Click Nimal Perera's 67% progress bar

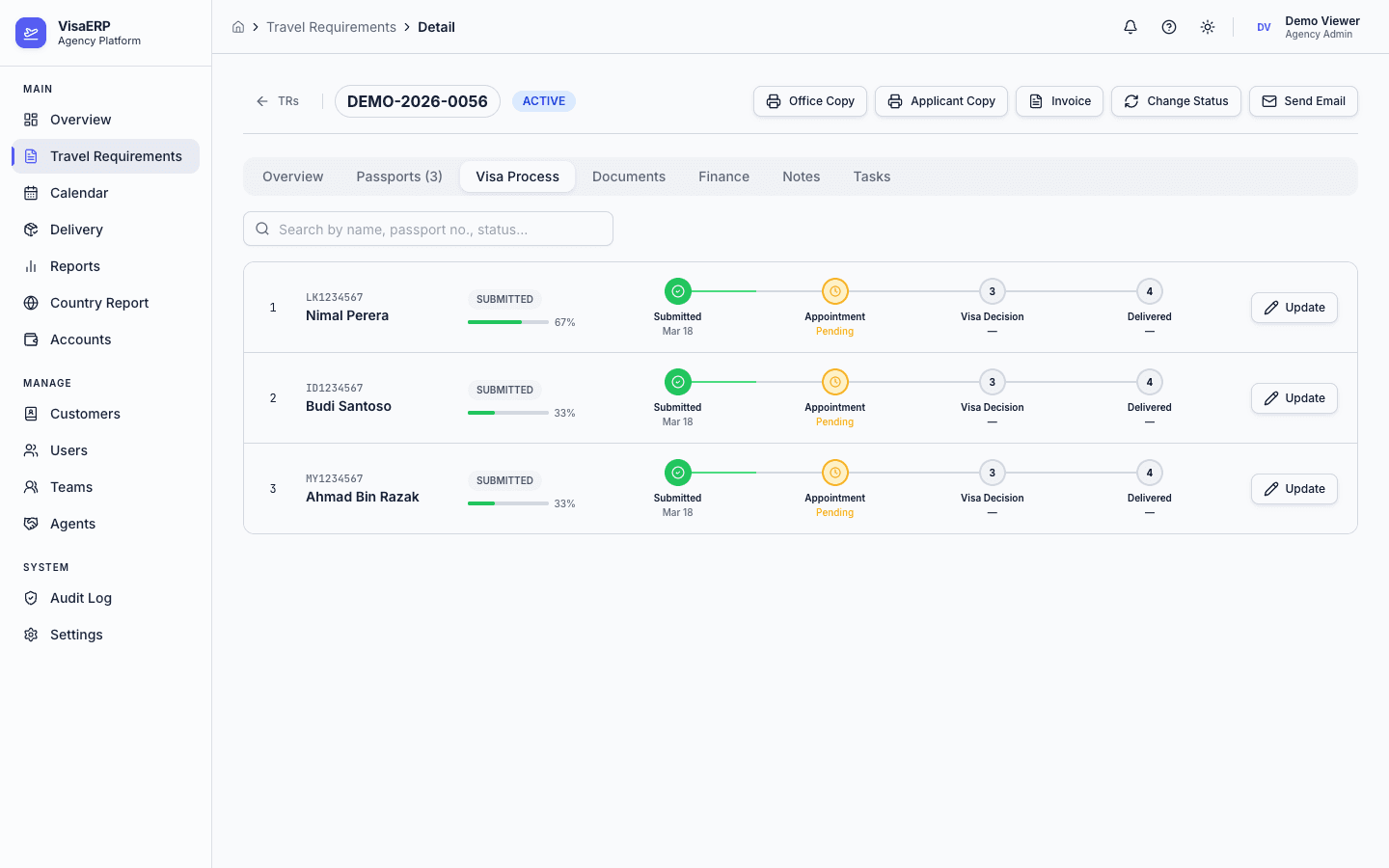(508, 322)
